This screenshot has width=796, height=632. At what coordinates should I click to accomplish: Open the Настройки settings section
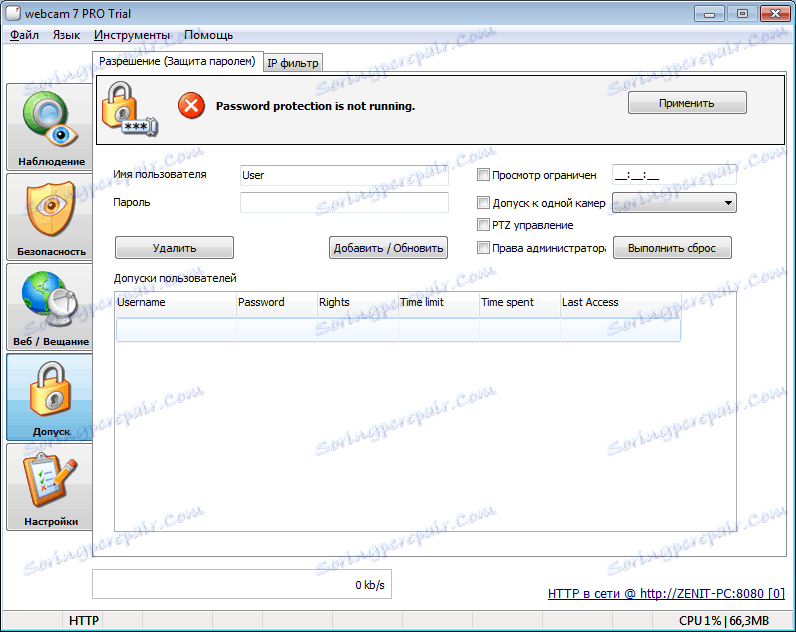(x=50, y=487)
